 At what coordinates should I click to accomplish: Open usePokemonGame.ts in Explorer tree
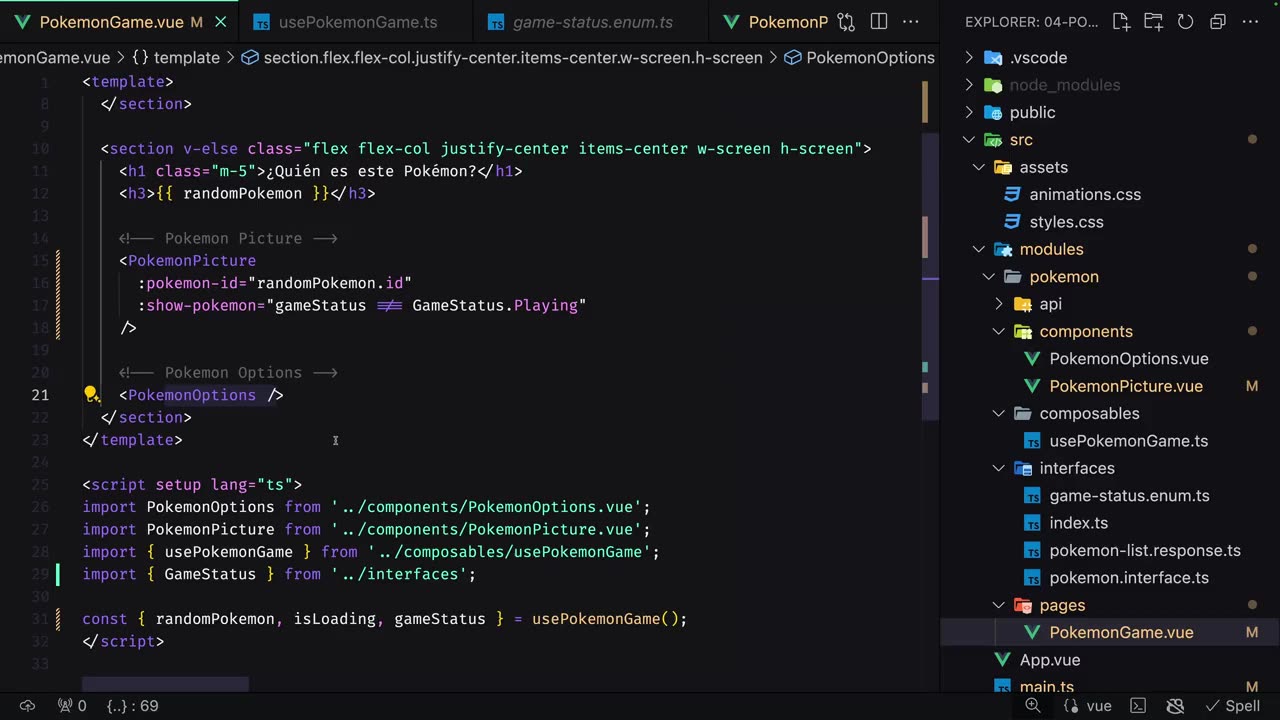click(x=1129, y=441)
